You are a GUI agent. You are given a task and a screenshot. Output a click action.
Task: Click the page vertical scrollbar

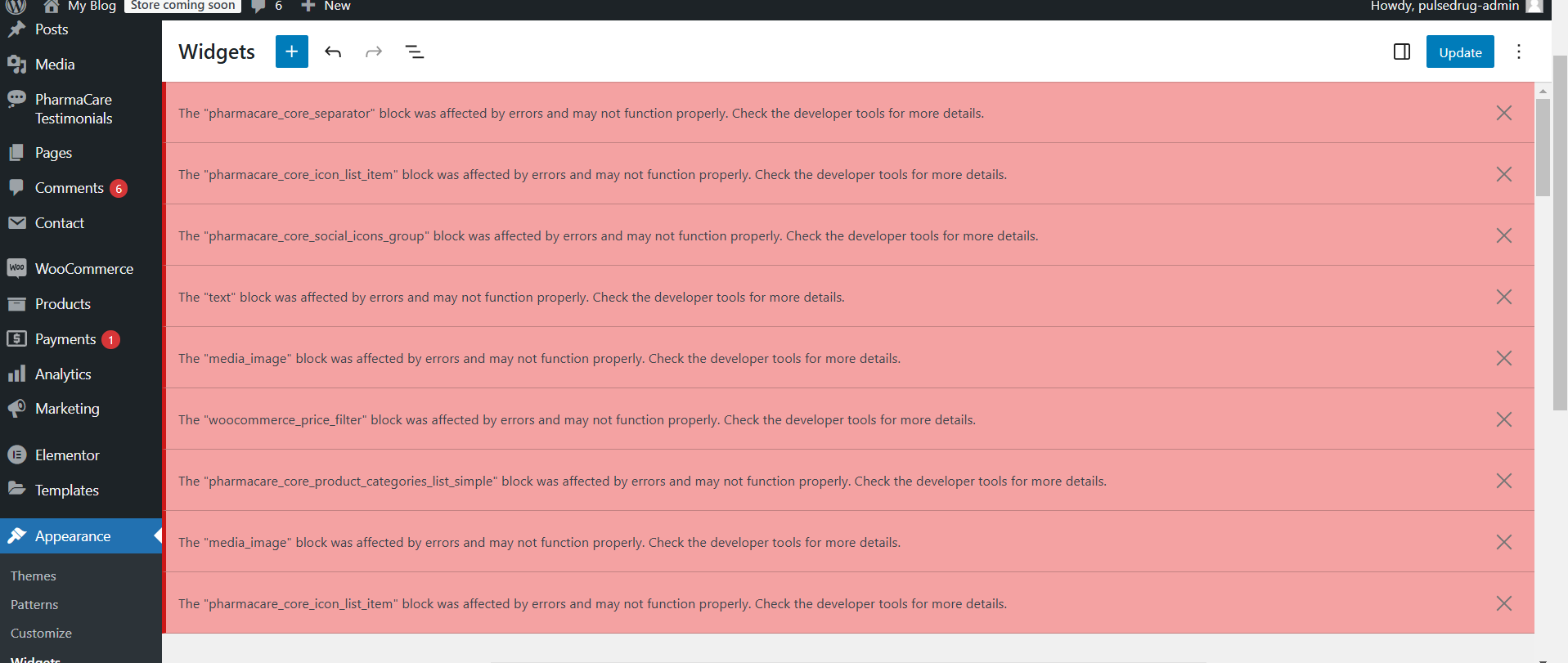tap(1561, 232)
